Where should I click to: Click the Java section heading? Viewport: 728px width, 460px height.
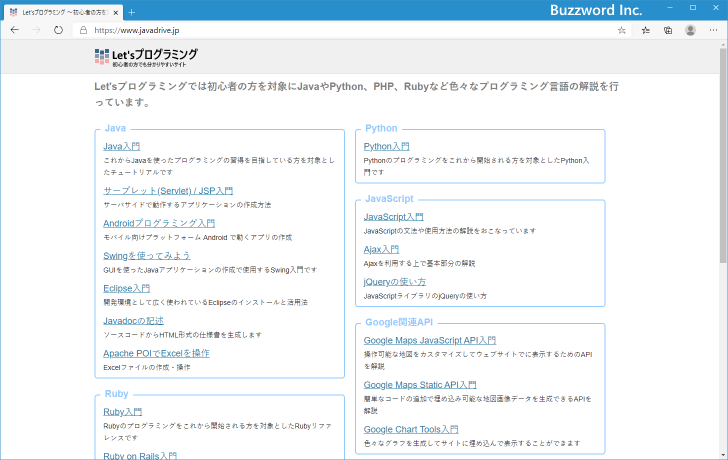(115, 128)
